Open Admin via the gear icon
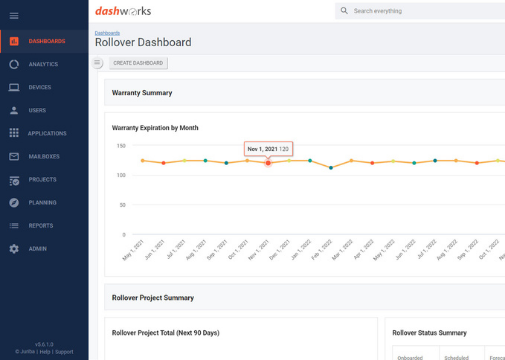Screen dimensions: 505x360 (14, 249)
